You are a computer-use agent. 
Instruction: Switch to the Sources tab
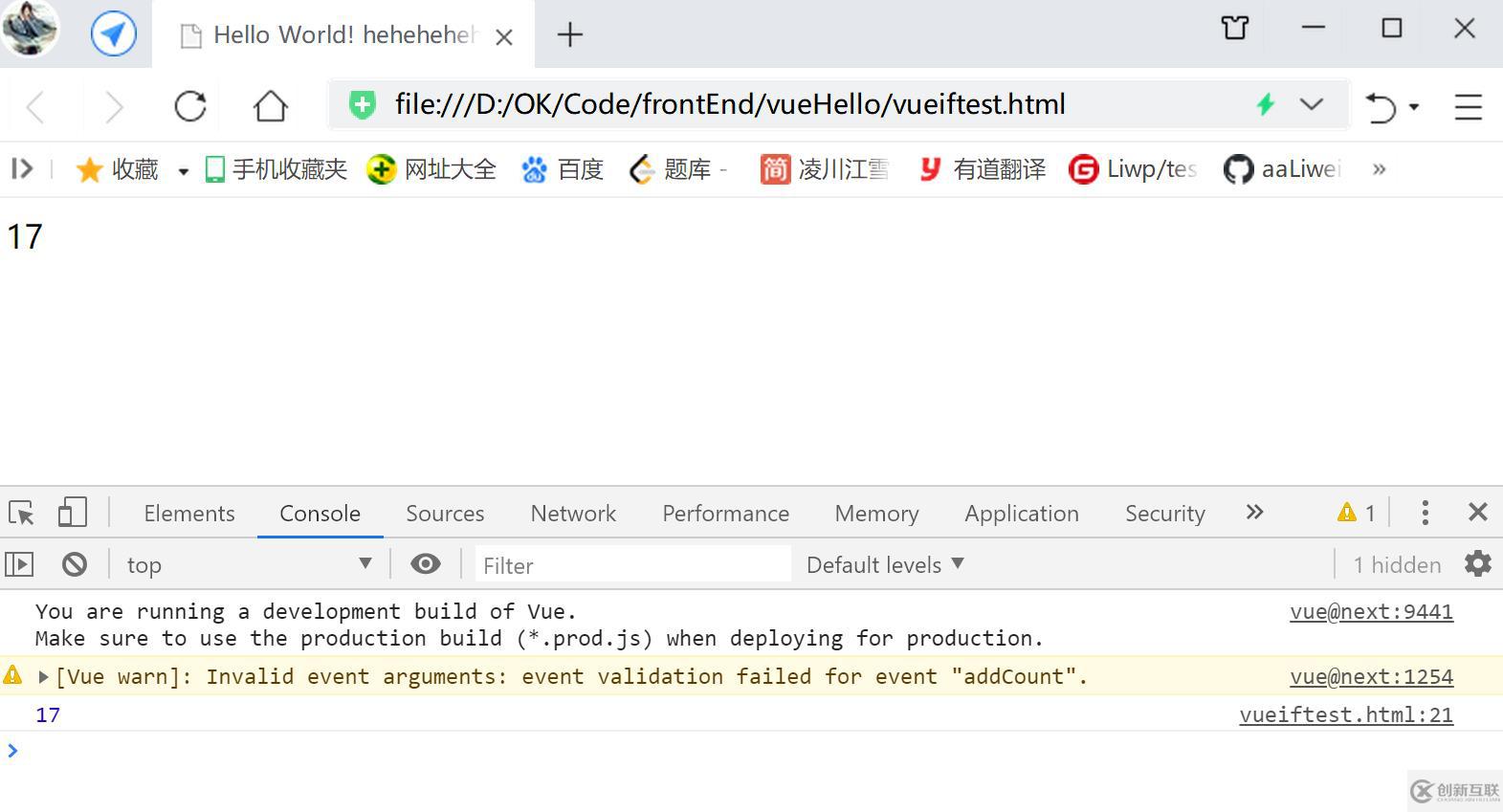pos(445,514)
